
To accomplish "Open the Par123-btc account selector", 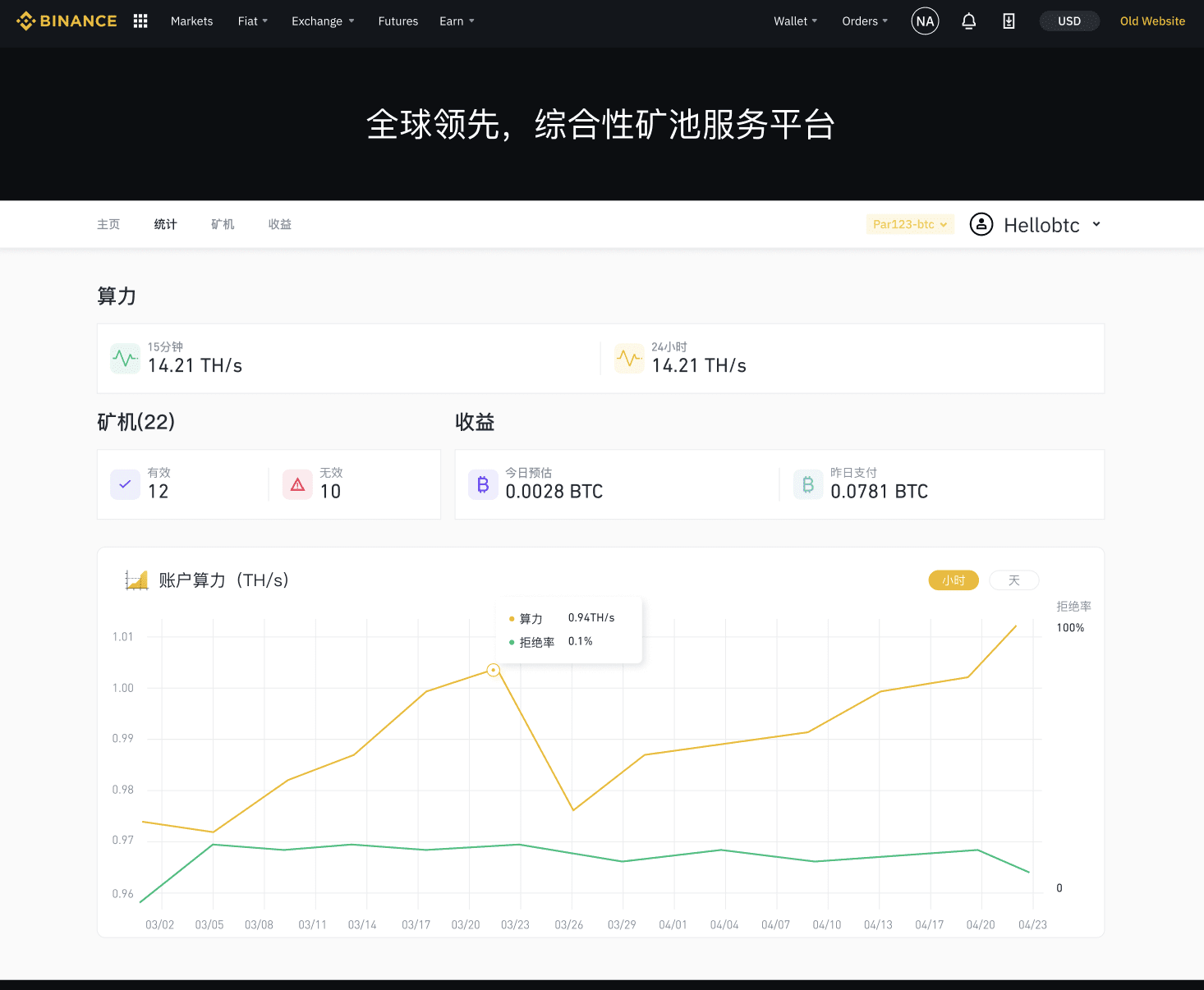I will tap(910, 224).
